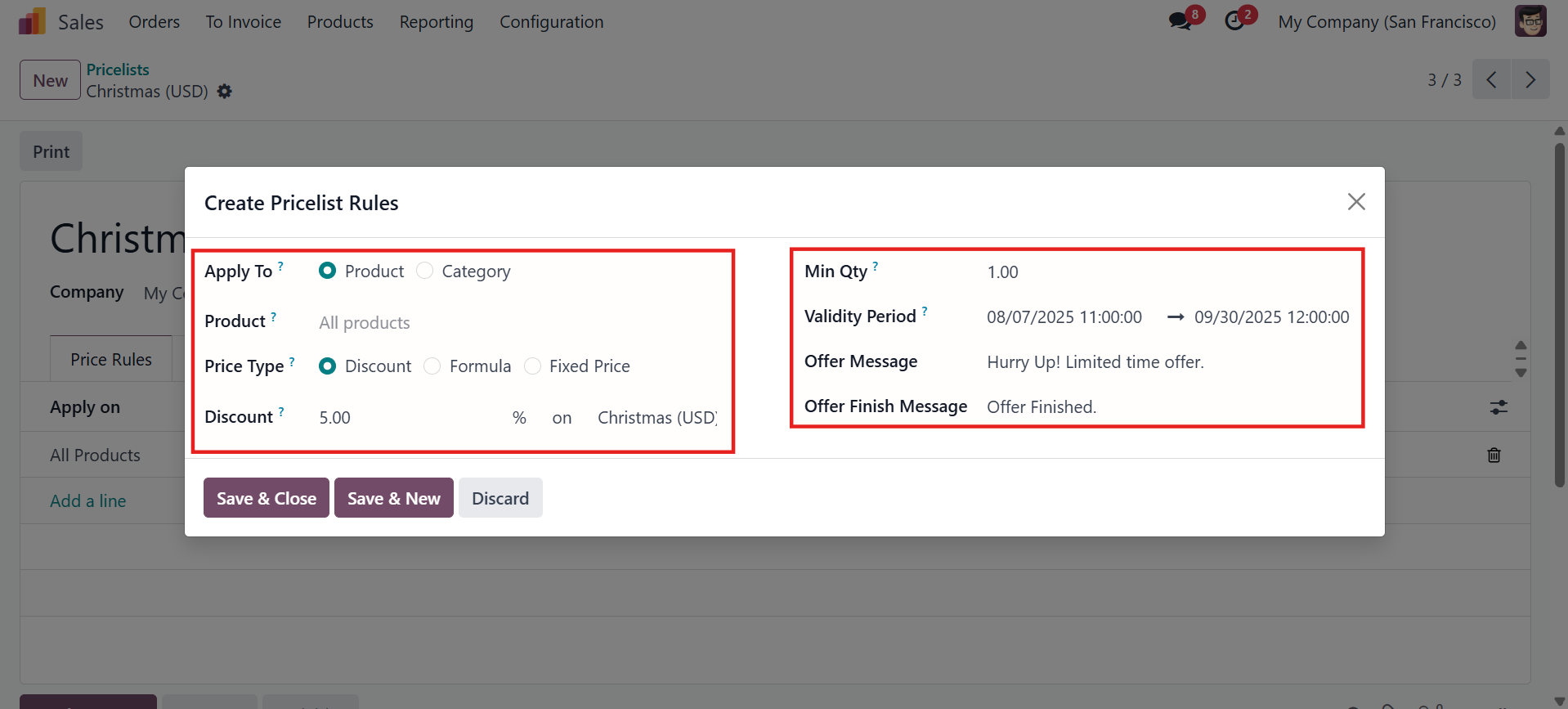Viewport: 1568px width, 709px height.
Task: Show help tooltip for Validity Period
Action: [x=925, y=311]
